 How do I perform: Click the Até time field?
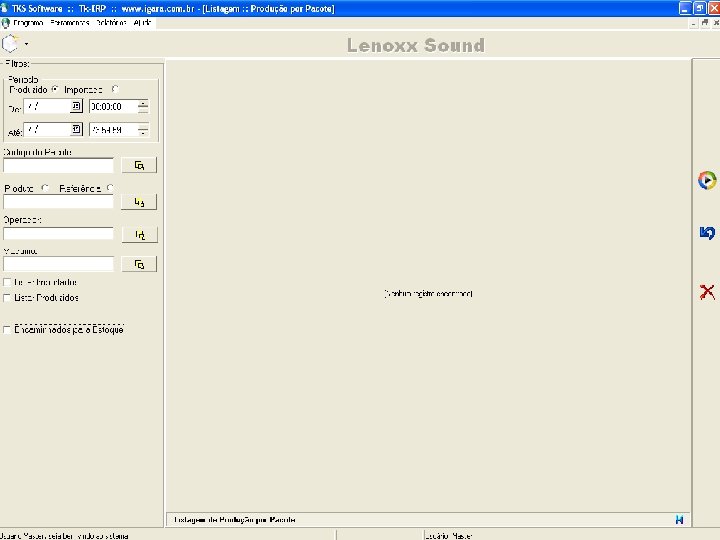(113, 130)
